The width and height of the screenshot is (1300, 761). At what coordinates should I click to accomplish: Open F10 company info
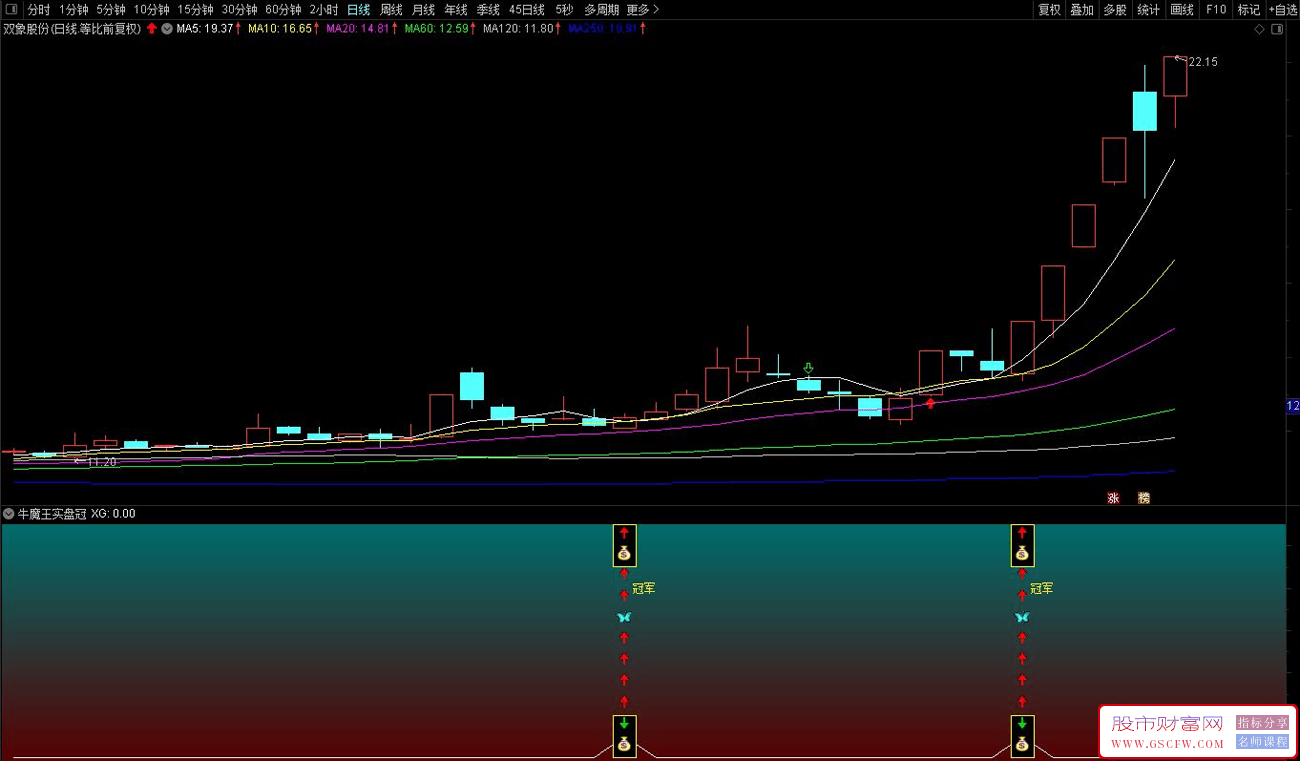click(x=1216, y=9)
